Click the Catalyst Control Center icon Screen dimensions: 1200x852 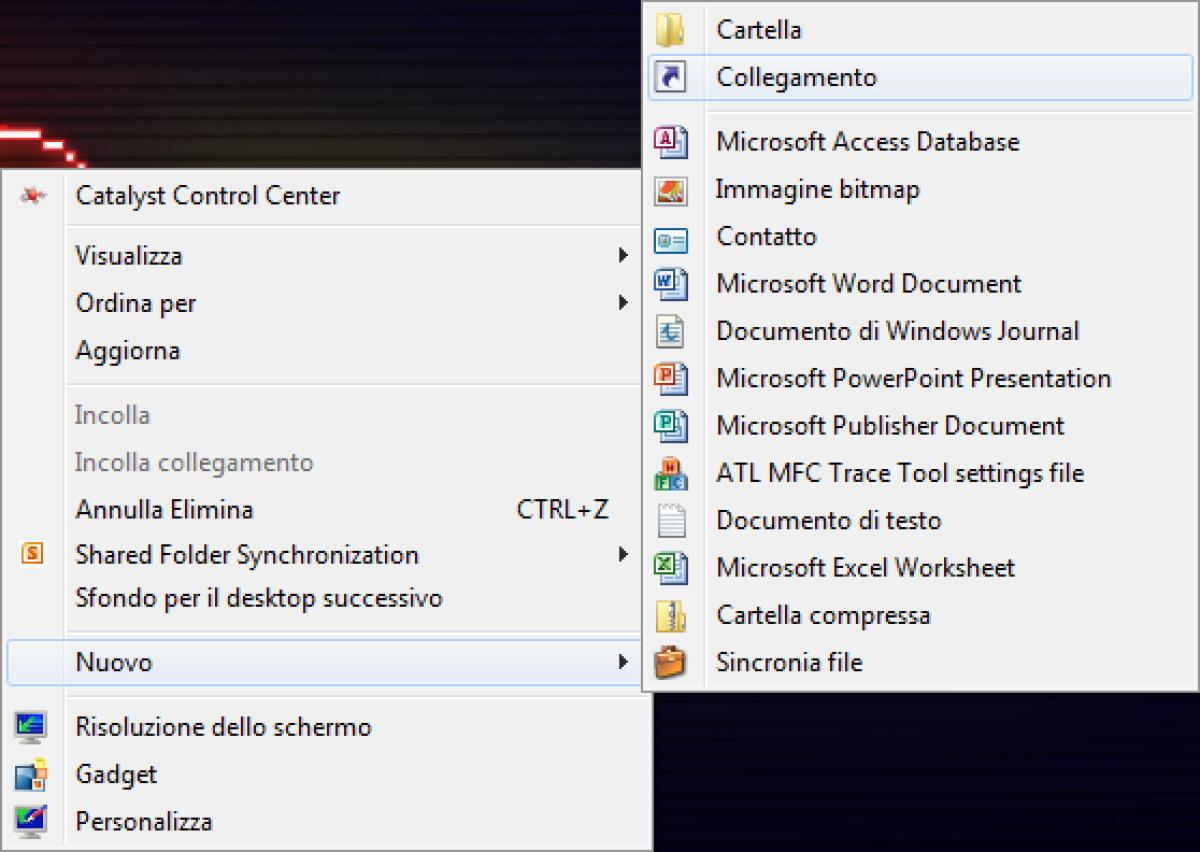pyautogui.click(x=32, y=196)
